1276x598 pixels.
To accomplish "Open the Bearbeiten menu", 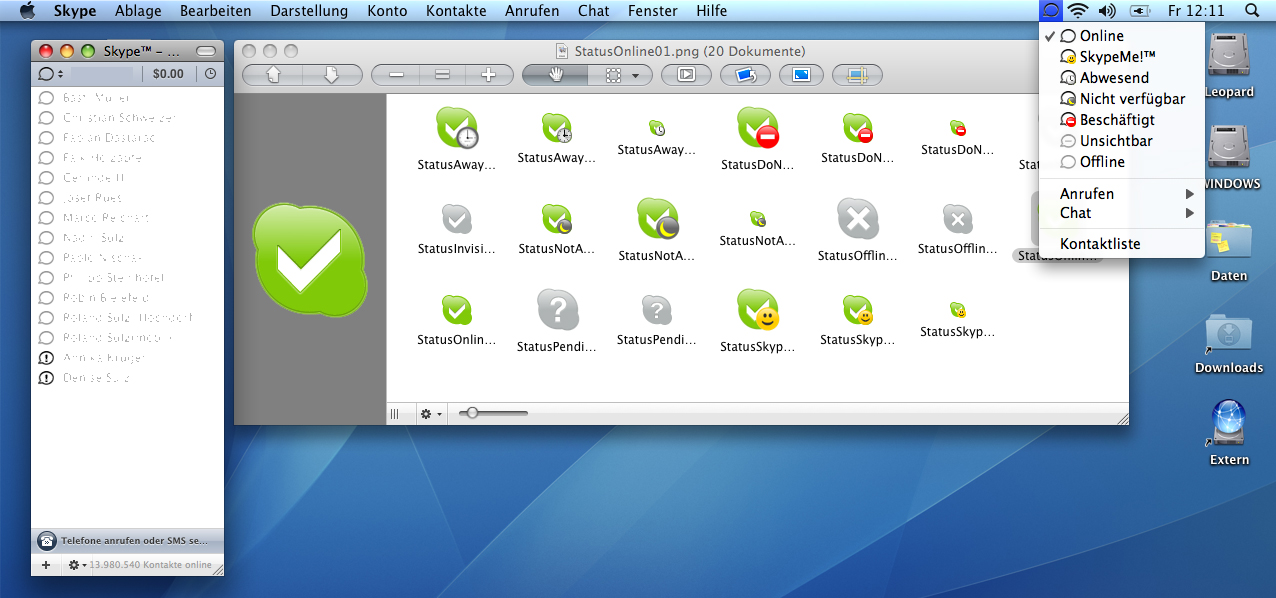I will coord(216,11).
